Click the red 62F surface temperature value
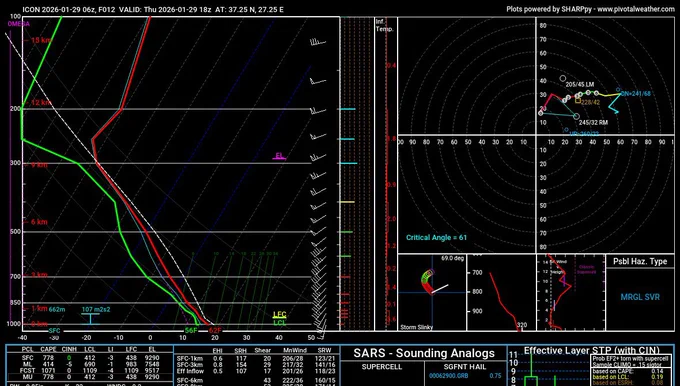 pyautogui.click(x=215, y=330)
